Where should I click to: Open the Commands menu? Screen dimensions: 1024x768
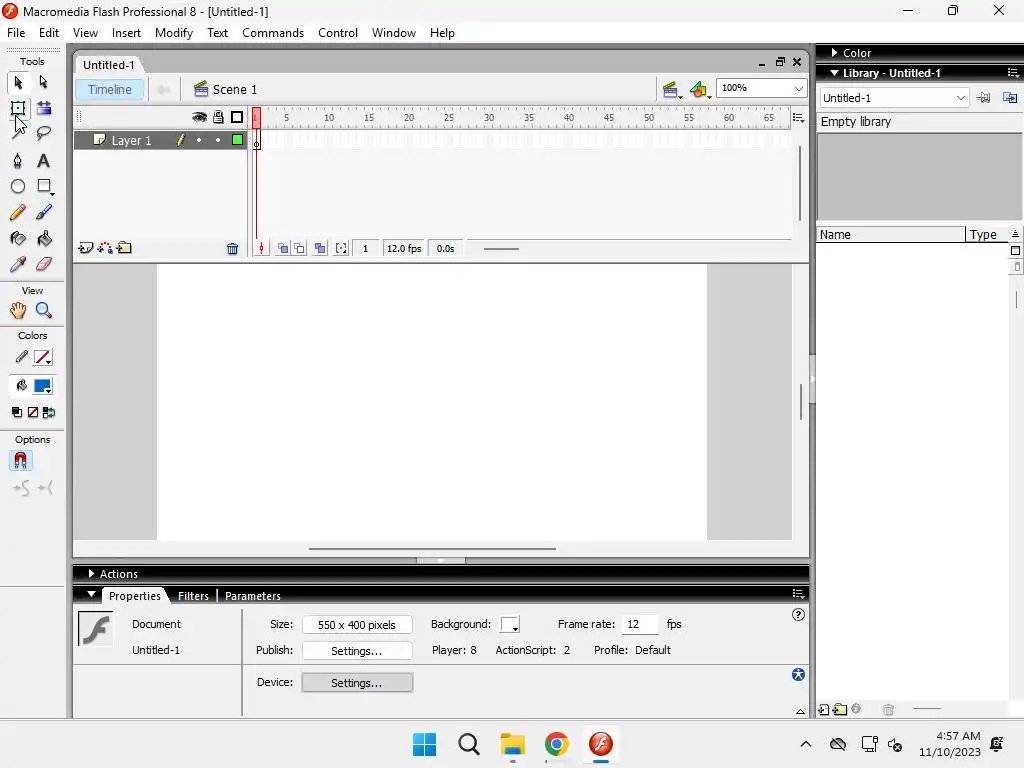[x=273, y=33]
